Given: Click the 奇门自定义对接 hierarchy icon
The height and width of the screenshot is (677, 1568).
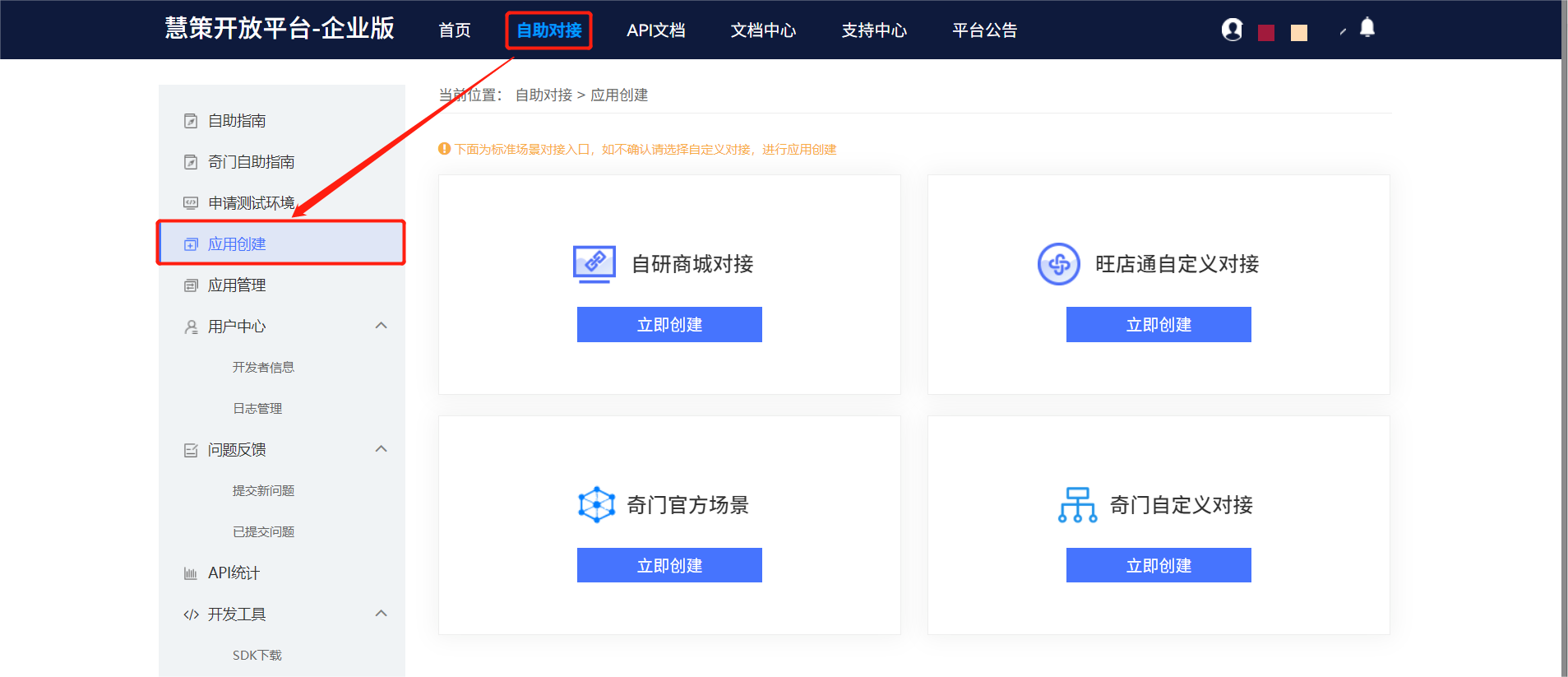Looking at the screenshot, I should coord(1078,505).
